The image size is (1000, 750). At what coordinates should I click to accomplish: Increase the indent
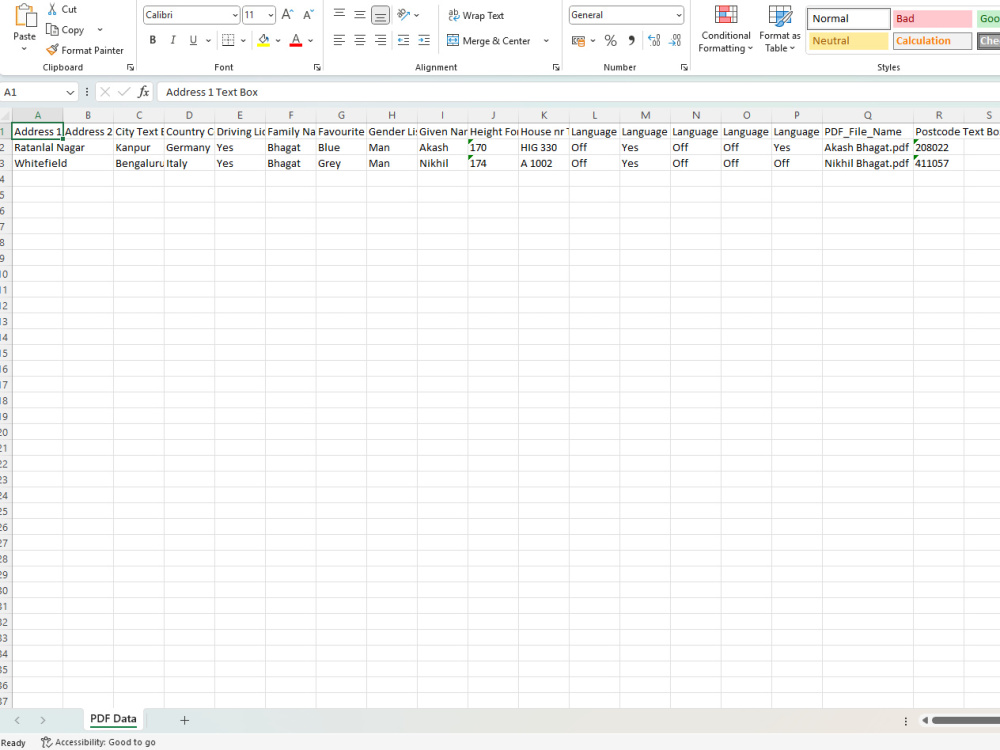tap(424, 40)
